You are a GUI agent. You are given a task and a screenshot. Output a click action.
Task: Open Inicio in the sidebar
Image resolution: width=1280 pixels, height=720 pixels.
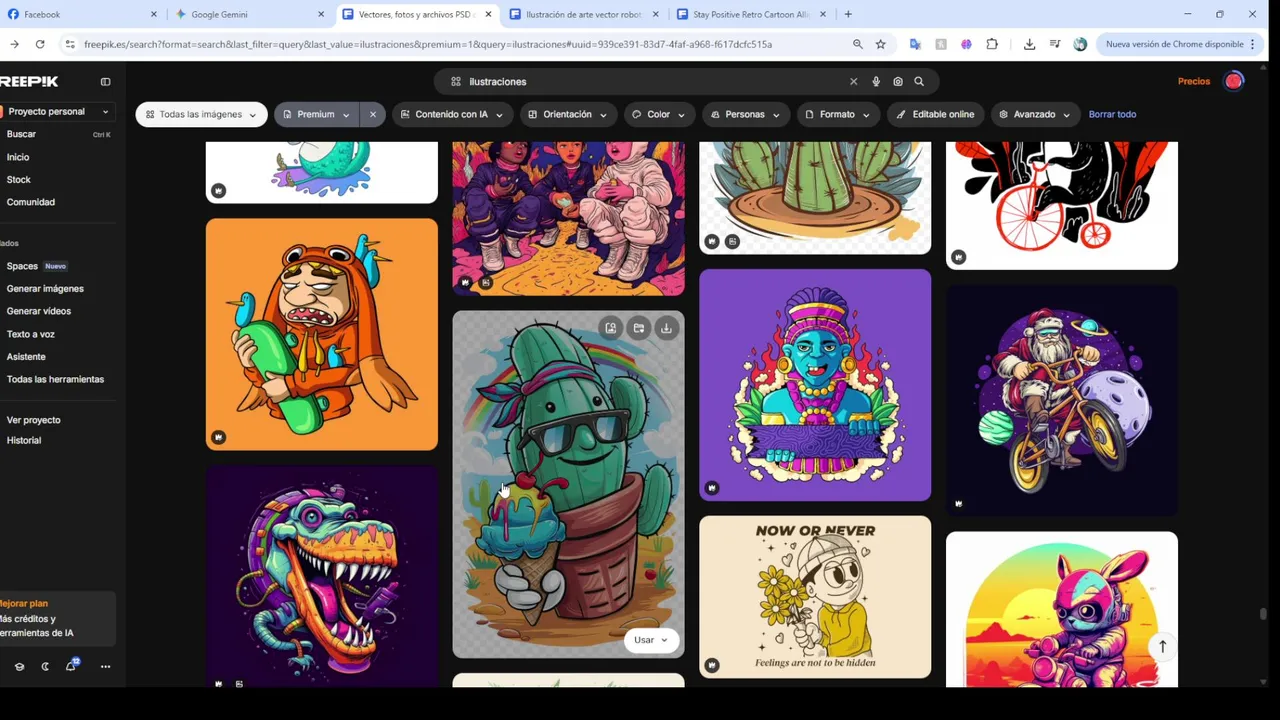pos(18,157)
